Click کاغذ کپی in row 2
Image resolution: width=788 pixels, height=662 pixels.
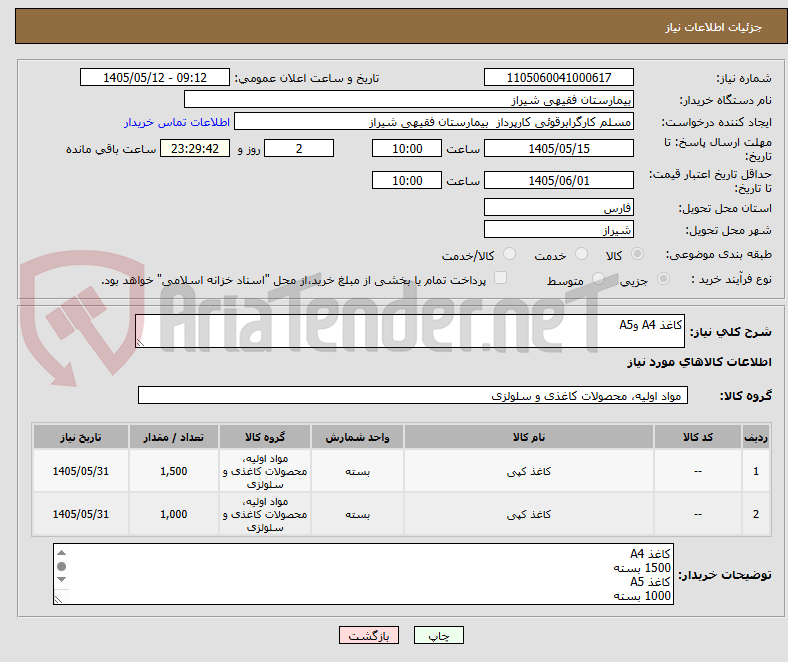click(529, 514)
